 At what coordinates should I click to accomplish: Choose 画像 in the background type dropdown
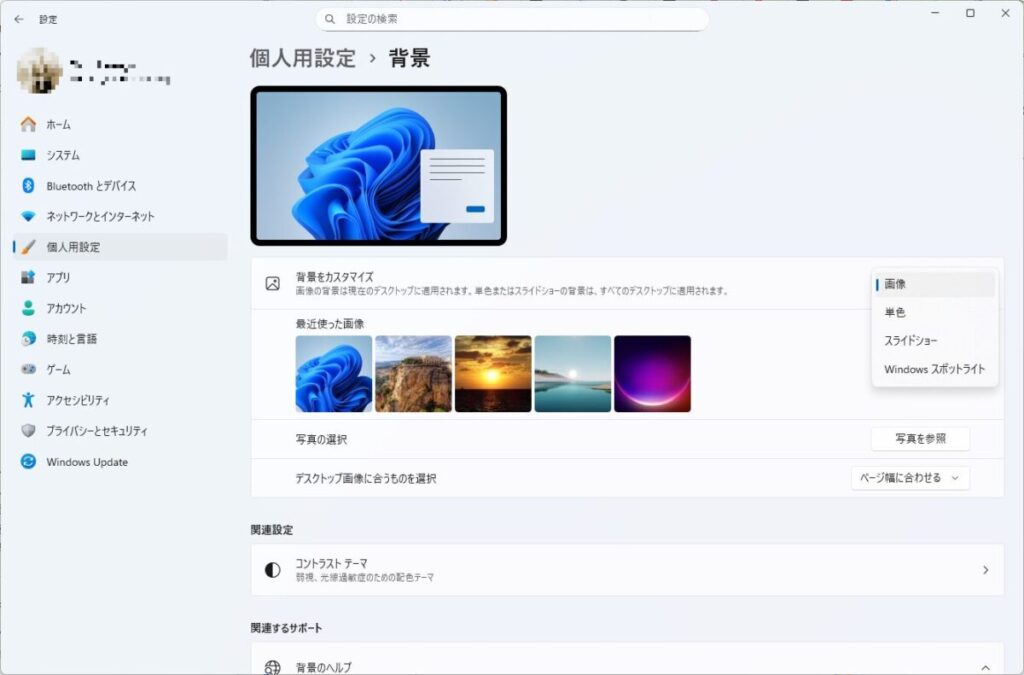pyautogui.click(x=935, y=284)
